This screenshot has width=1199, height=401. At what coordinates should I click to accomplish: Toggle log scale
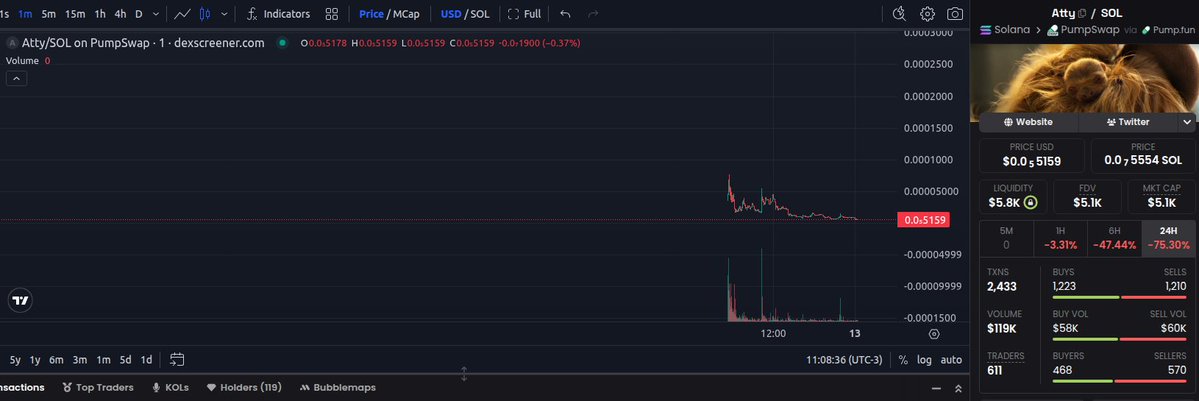[924, 360]
